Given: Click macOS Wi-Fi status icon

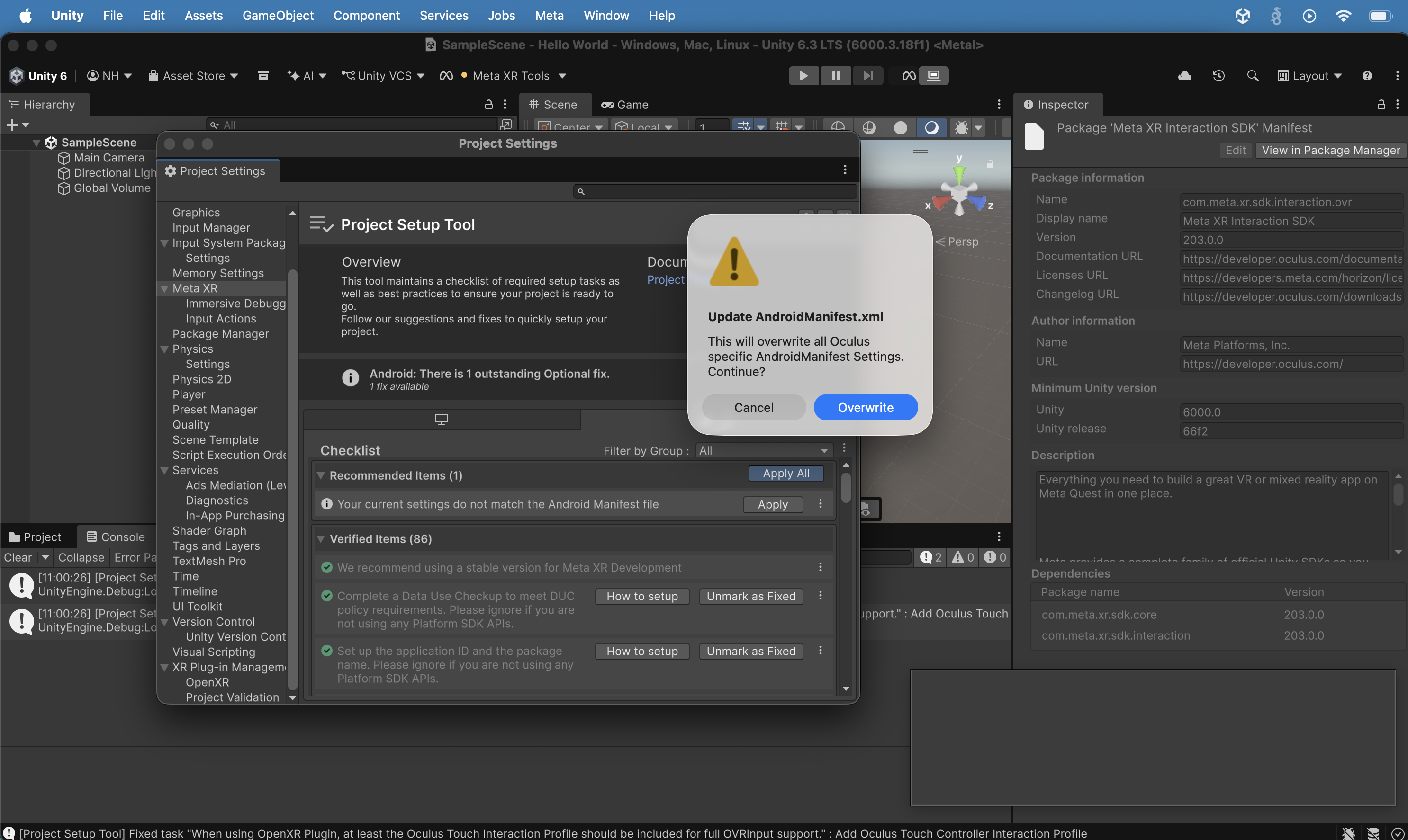Looking at the screenshot, I should [1343, 16].
